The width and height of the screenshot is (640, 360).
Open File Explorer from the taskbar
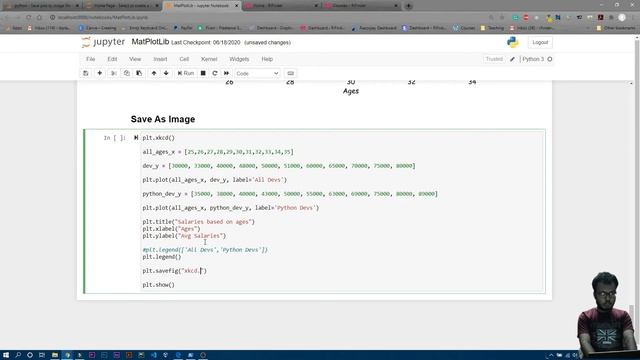tap(55, 355)
